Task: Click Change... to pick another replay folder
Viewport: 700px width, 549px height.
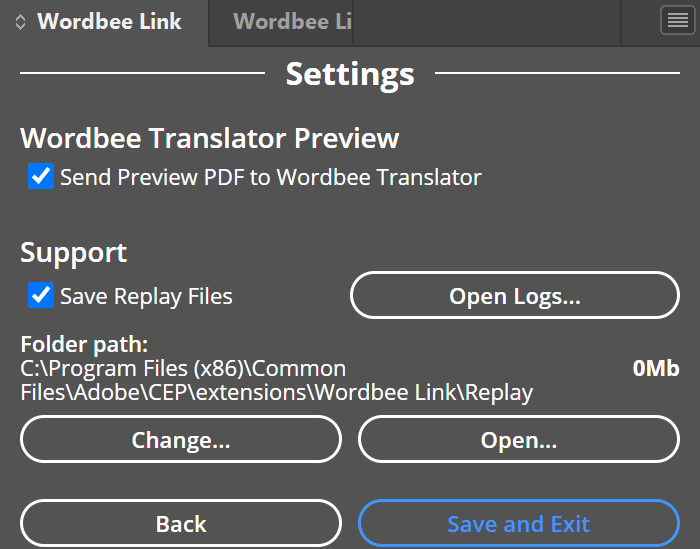Action: click(181, 440)
